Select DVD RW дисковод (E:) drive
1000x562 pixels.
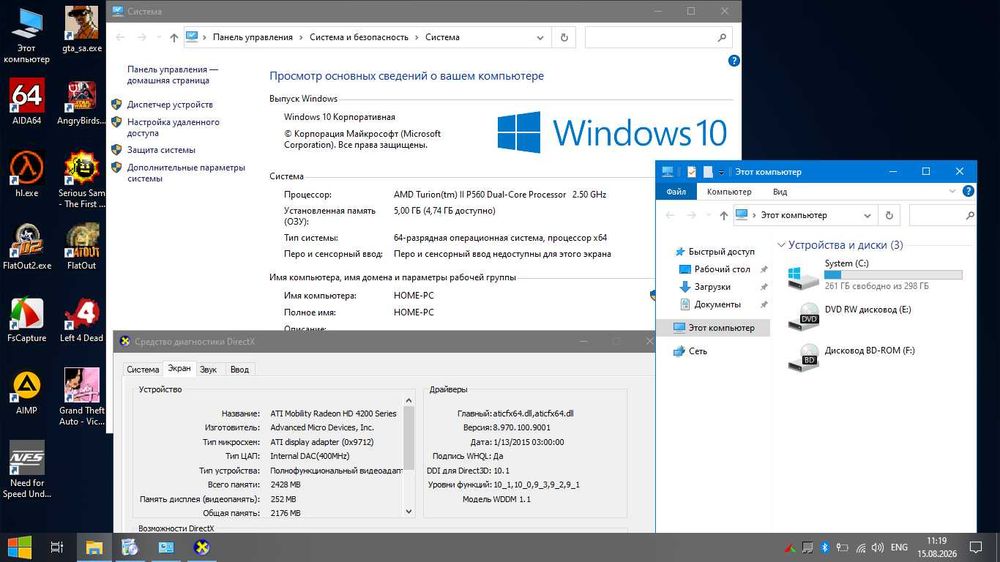click(x=803, y=317)
